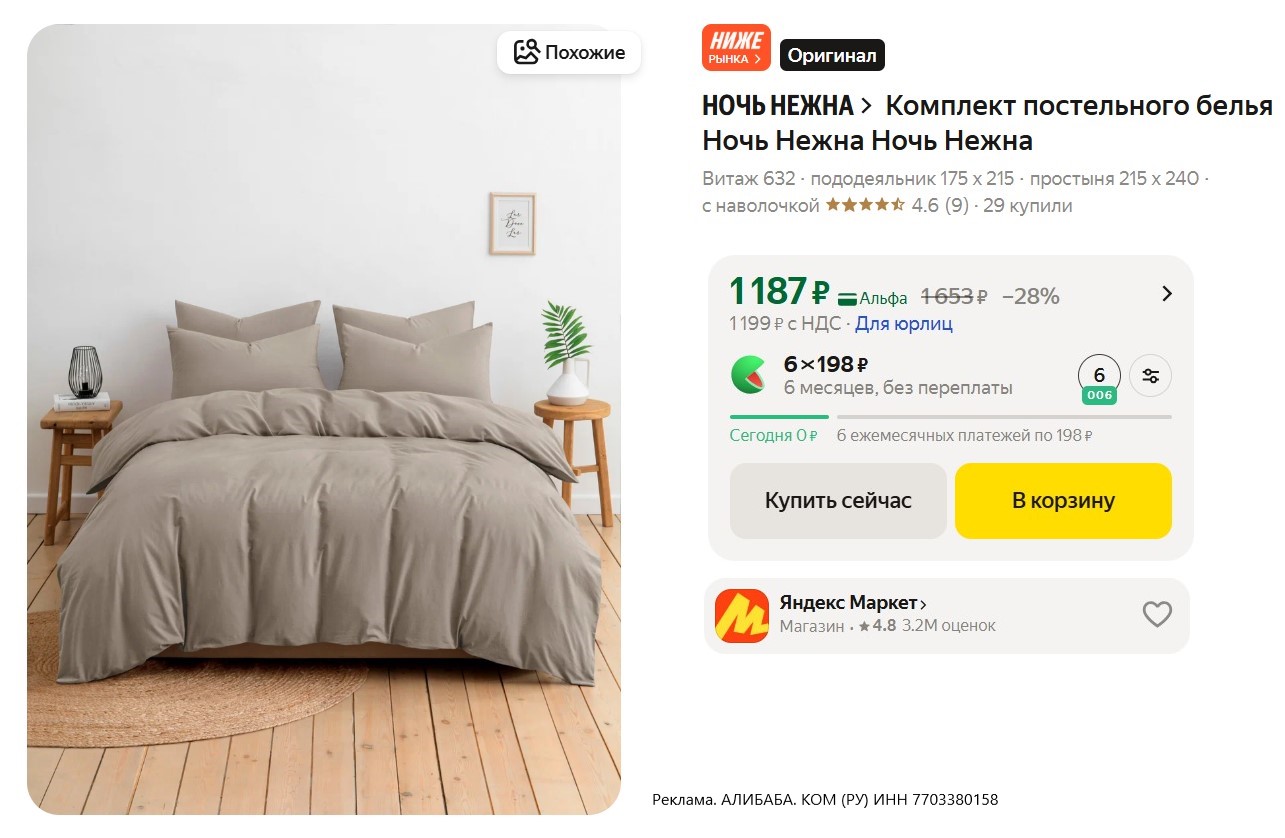Click the Ниже рынка orange badge
The image size is (1285, 838).
click(x=736, y=47)
